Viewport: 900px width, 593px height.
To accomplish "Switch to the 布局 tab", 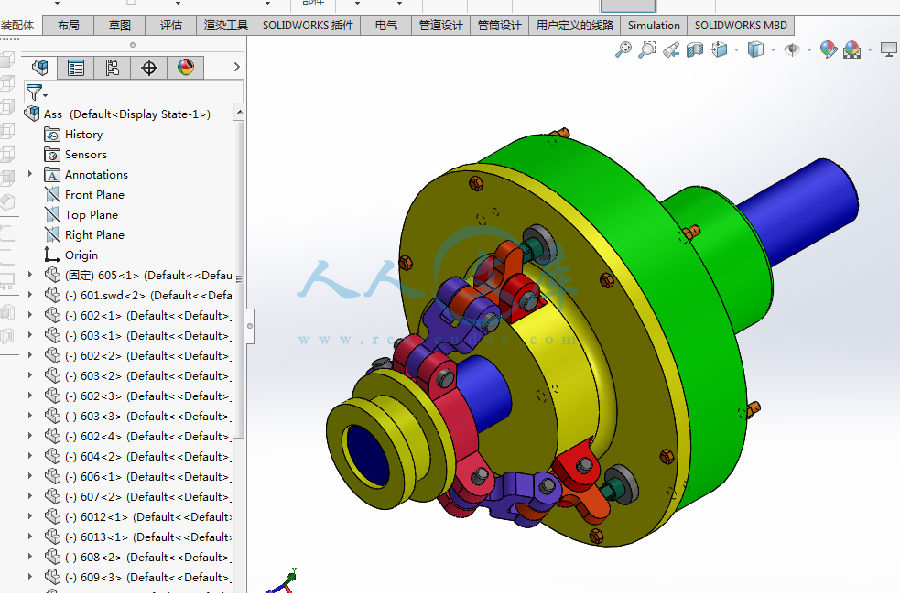I will click(68, 25).
